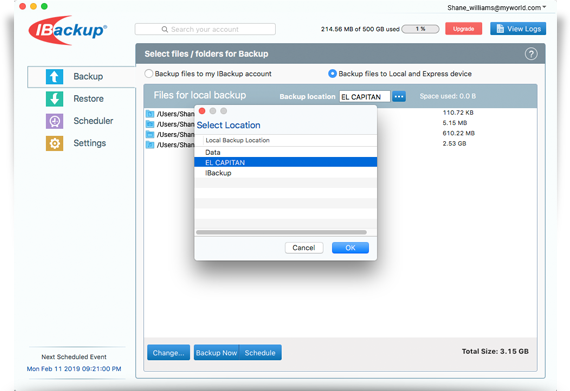Open the Backup section arrow icon
The width and height of the screenshot is (570, 391).
point(54,77)
